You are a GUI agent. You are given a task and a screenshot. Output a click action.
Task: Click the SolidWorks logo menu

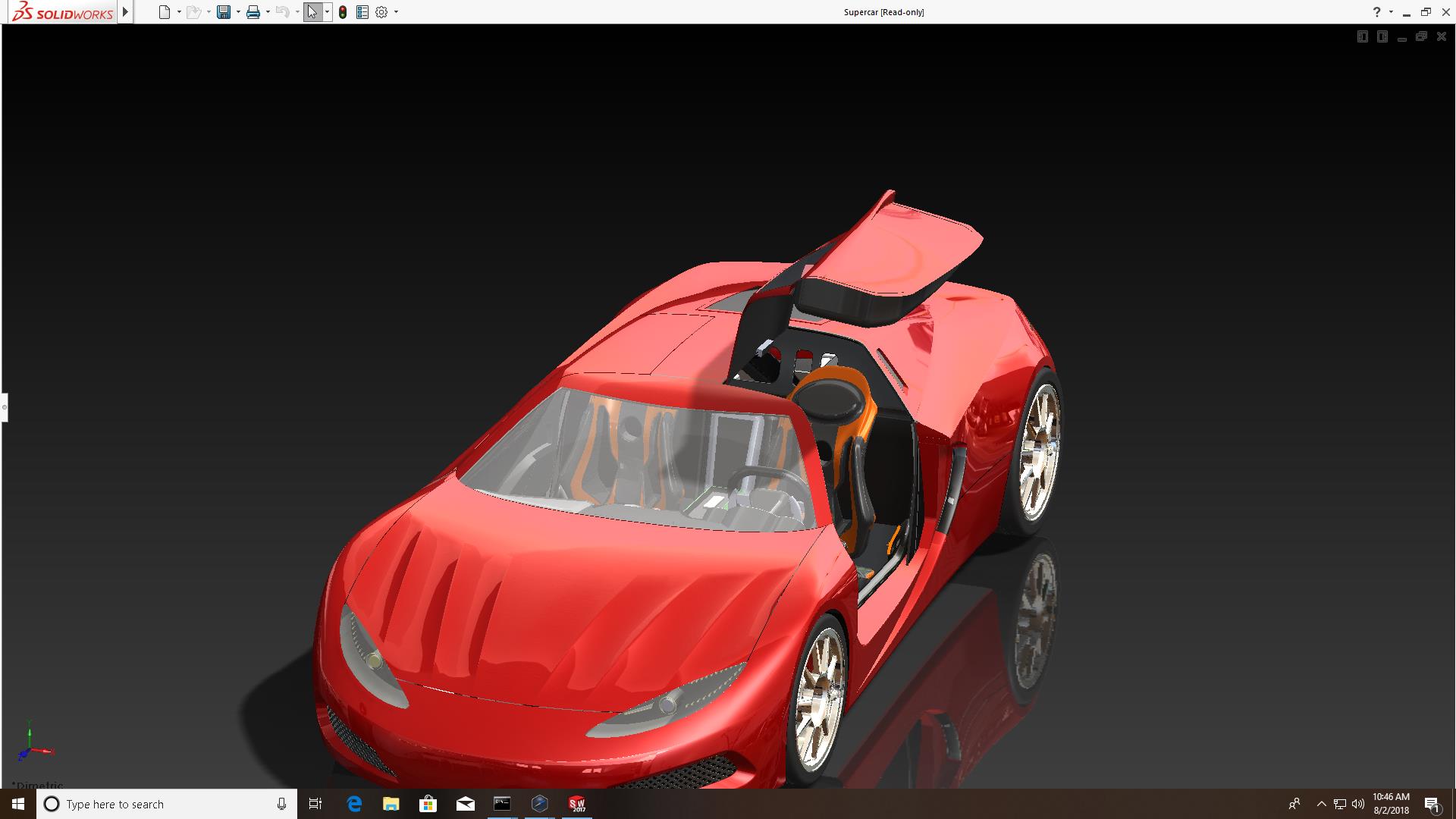click(x=64, y=12)
